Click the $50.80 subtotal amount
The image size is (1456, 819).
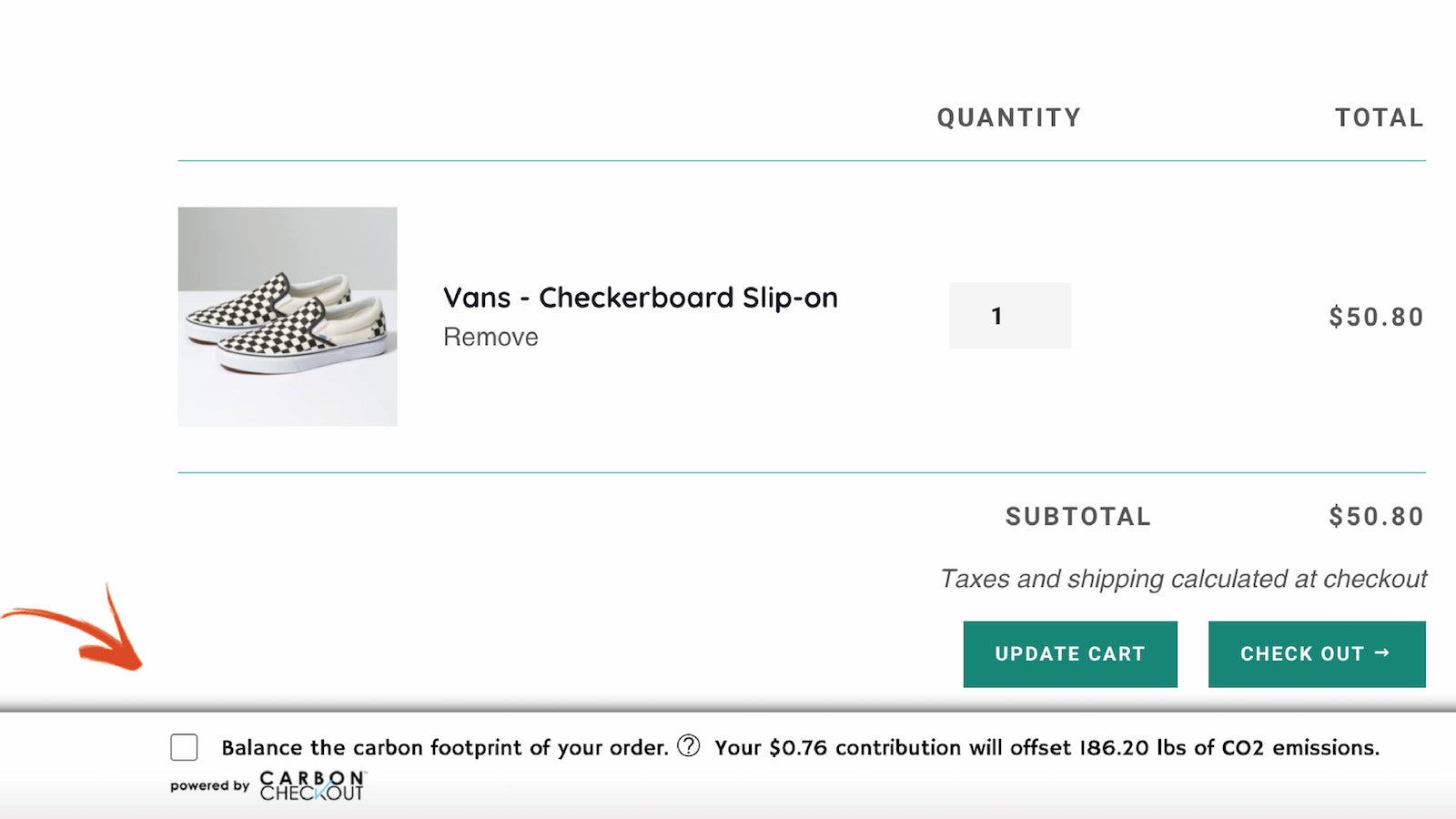[x=1377, y=516]
